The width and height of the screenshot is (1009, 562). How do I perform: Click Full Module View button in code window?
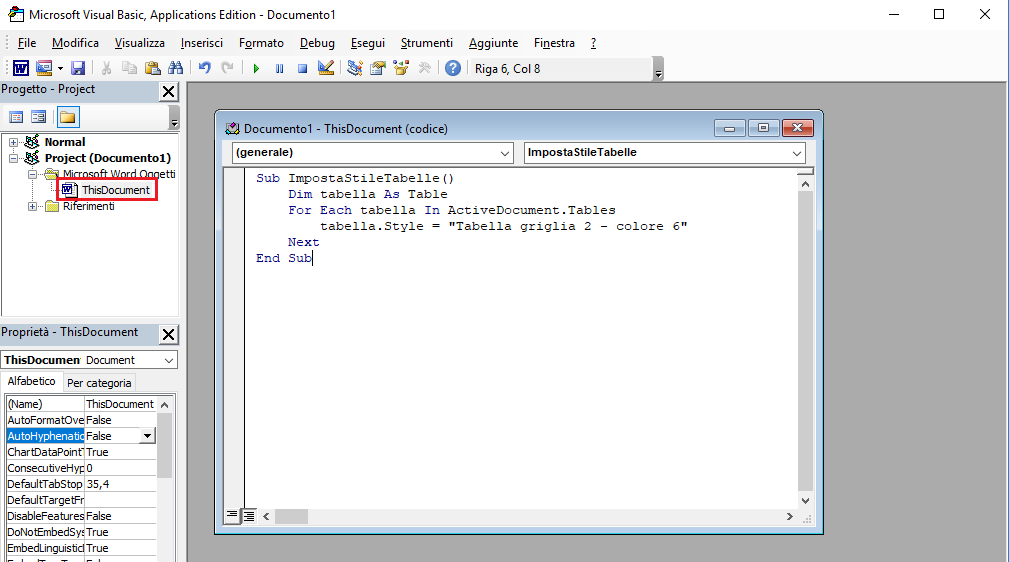[x=248, y=516]
